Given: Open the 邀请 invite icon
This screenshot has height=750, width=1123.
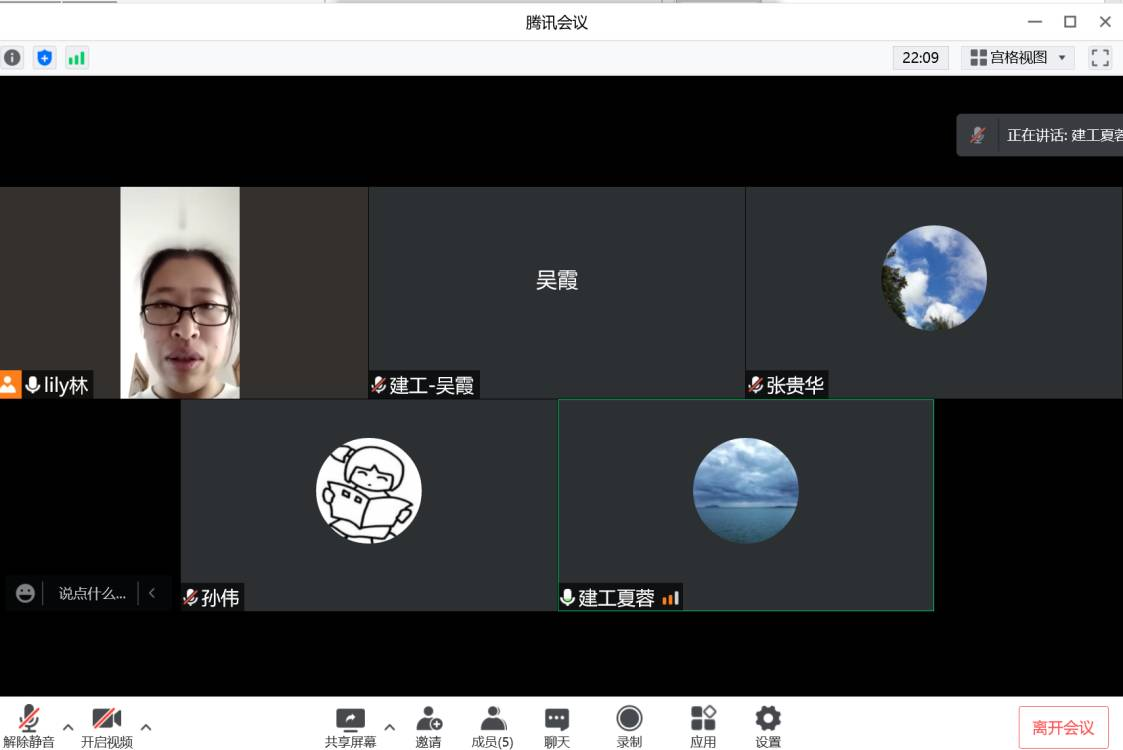Looking at the screenshot, I should (429, 726).
